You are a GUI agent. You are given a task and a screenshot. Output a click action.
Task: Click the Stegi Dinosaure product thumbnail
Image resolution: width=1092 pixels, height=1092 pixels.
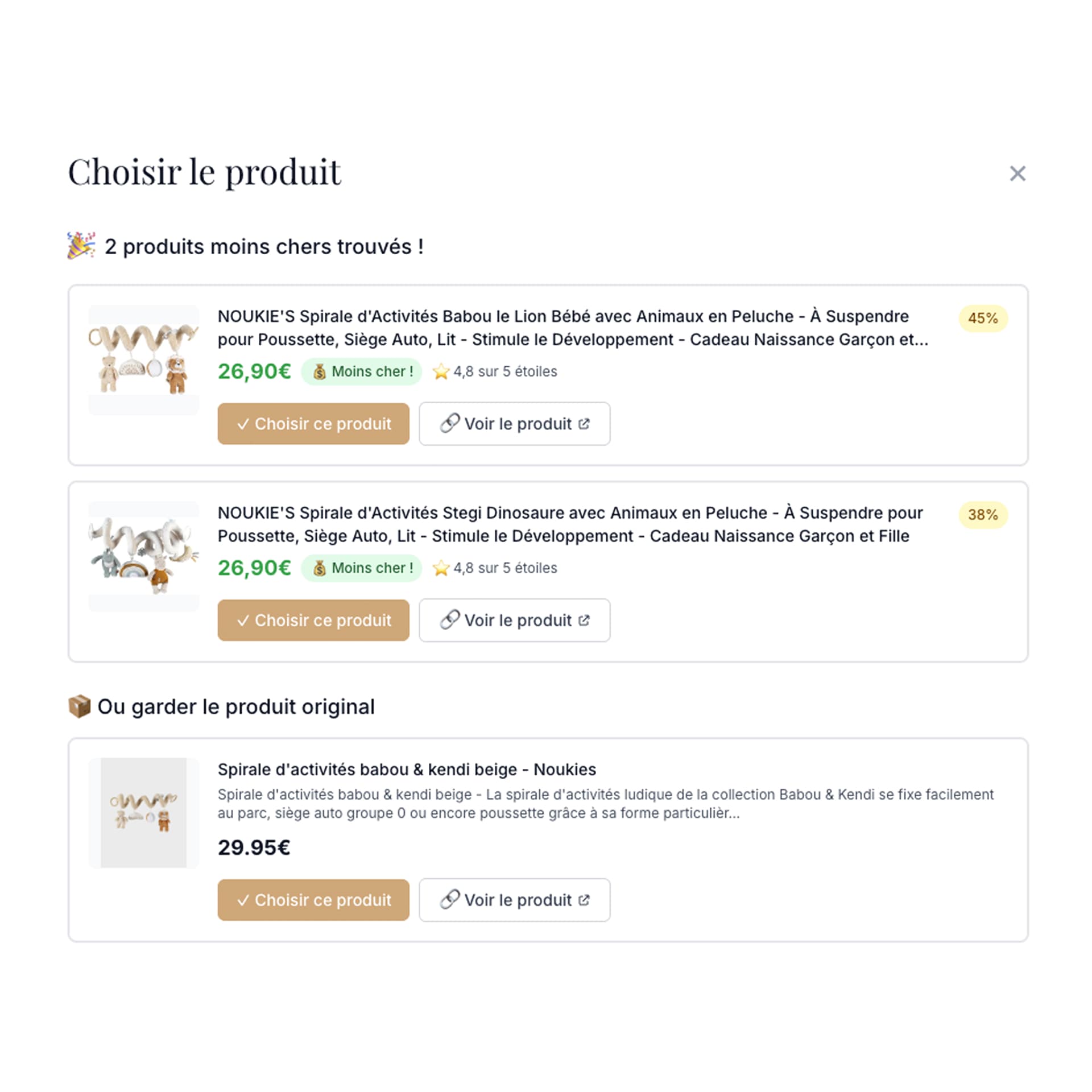(x=144, y=556)
